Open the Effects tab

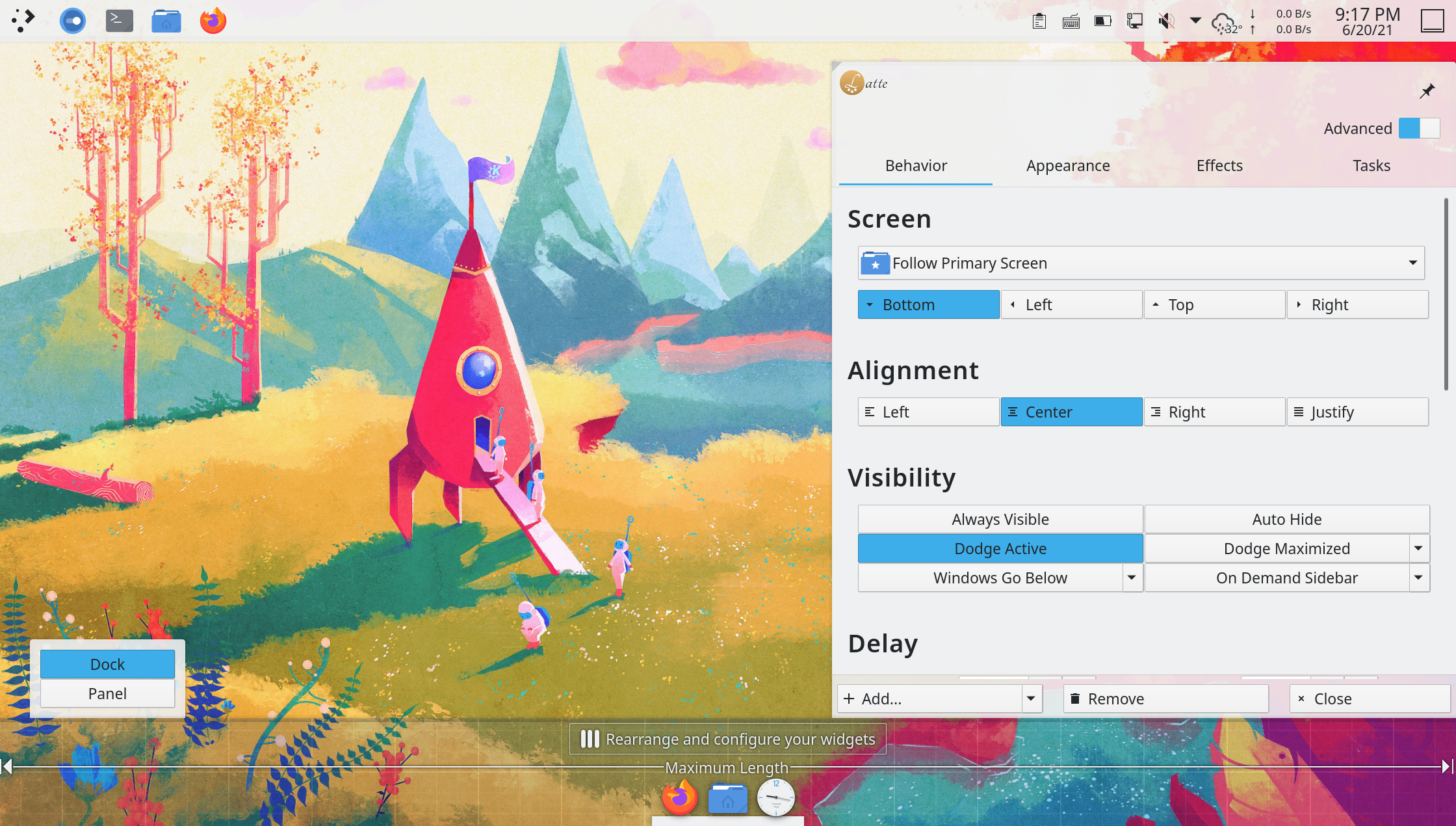coord(1219,165)
